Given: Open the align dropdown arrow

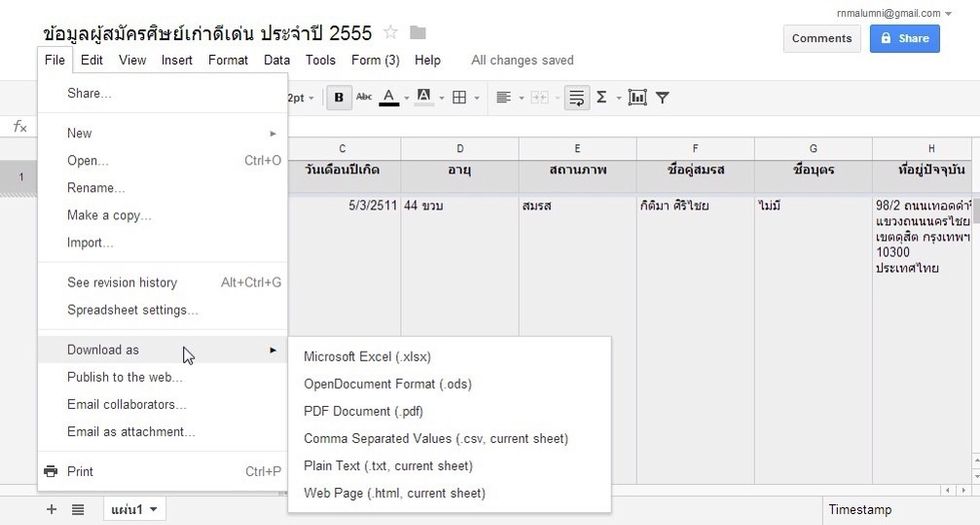Looking at the screenshot, I should pyautogui.click(x=521, y=98).
